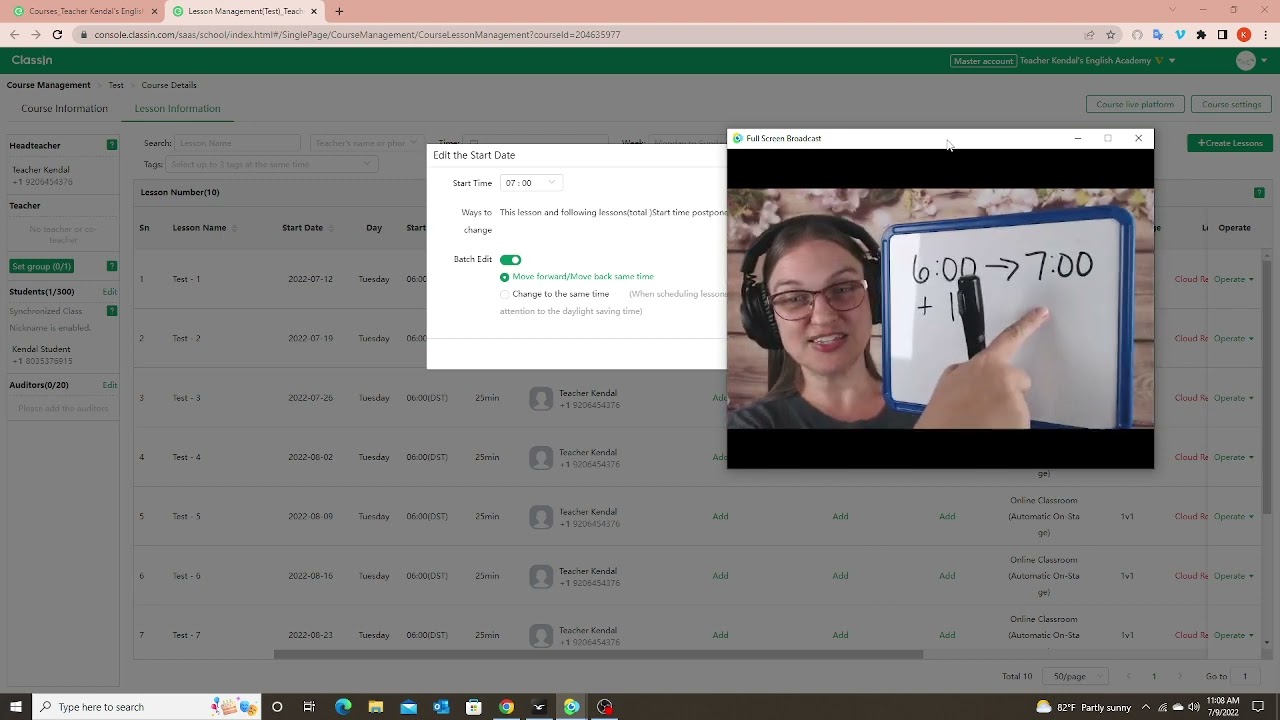Go to the Test breadcrumb
This screenshot has width=1280, height=720.
coord(116,85)
